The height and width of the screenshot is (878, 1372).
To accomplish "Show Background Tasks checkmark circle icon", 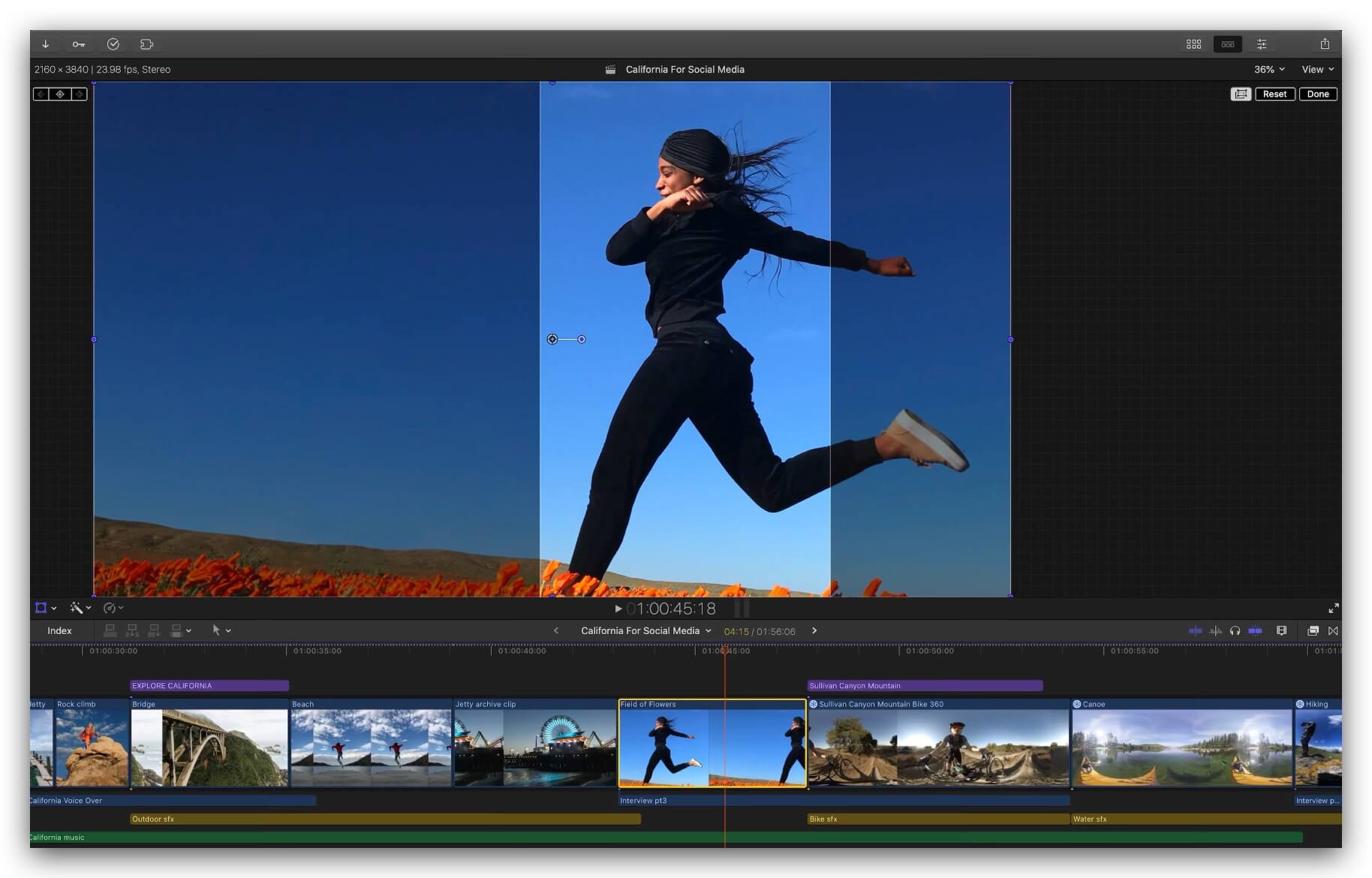I will click(x=113, y=44).
